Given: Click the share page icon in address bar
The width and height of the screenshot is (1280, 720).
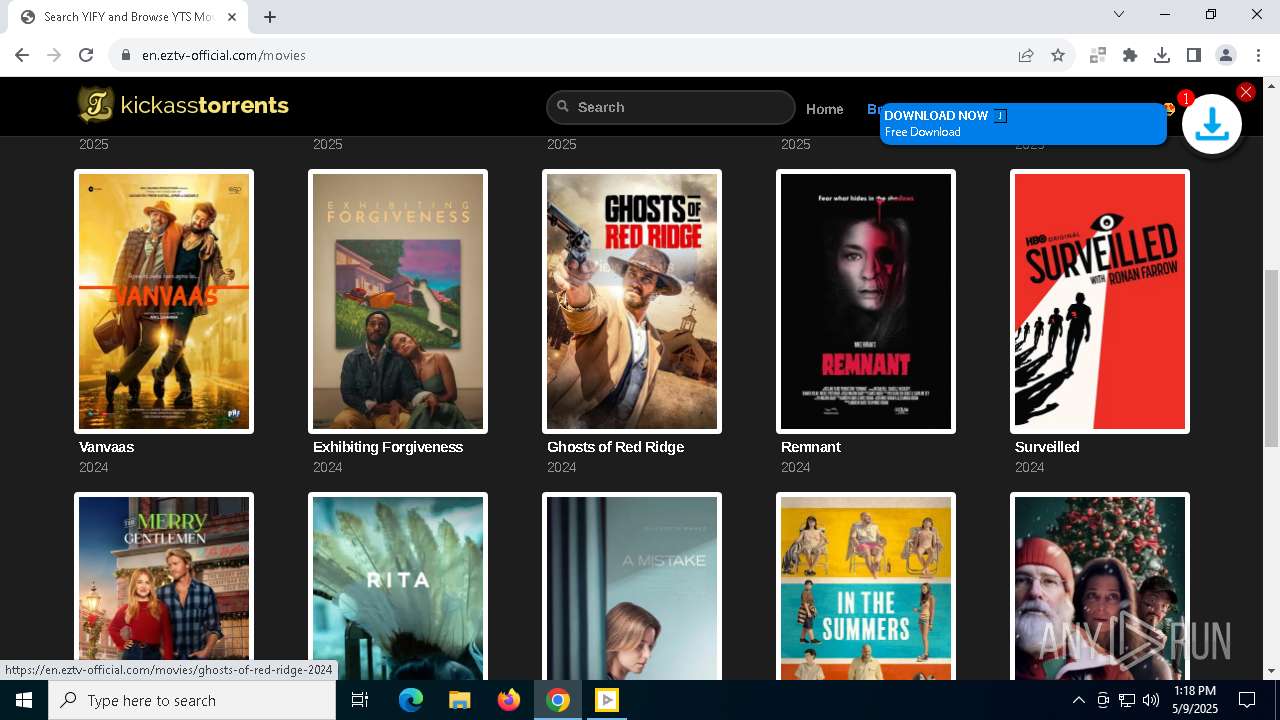Looking at the screenshot, I should pos(1026,55).
